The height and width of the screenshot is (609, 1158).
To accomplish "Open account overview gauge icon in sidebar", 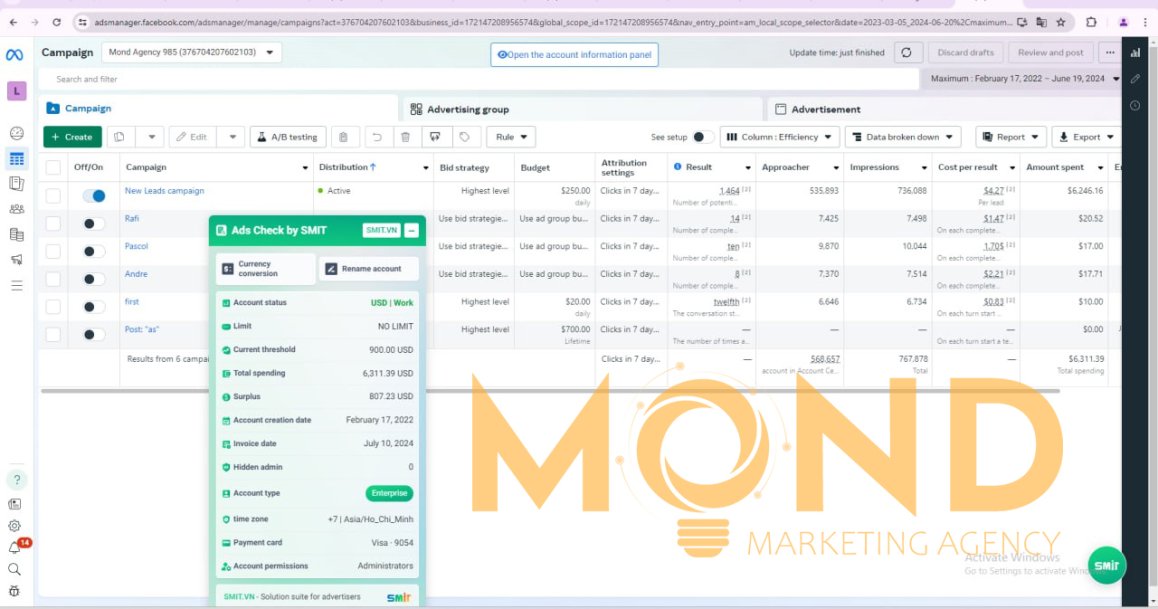I will [x=16, y=134].
